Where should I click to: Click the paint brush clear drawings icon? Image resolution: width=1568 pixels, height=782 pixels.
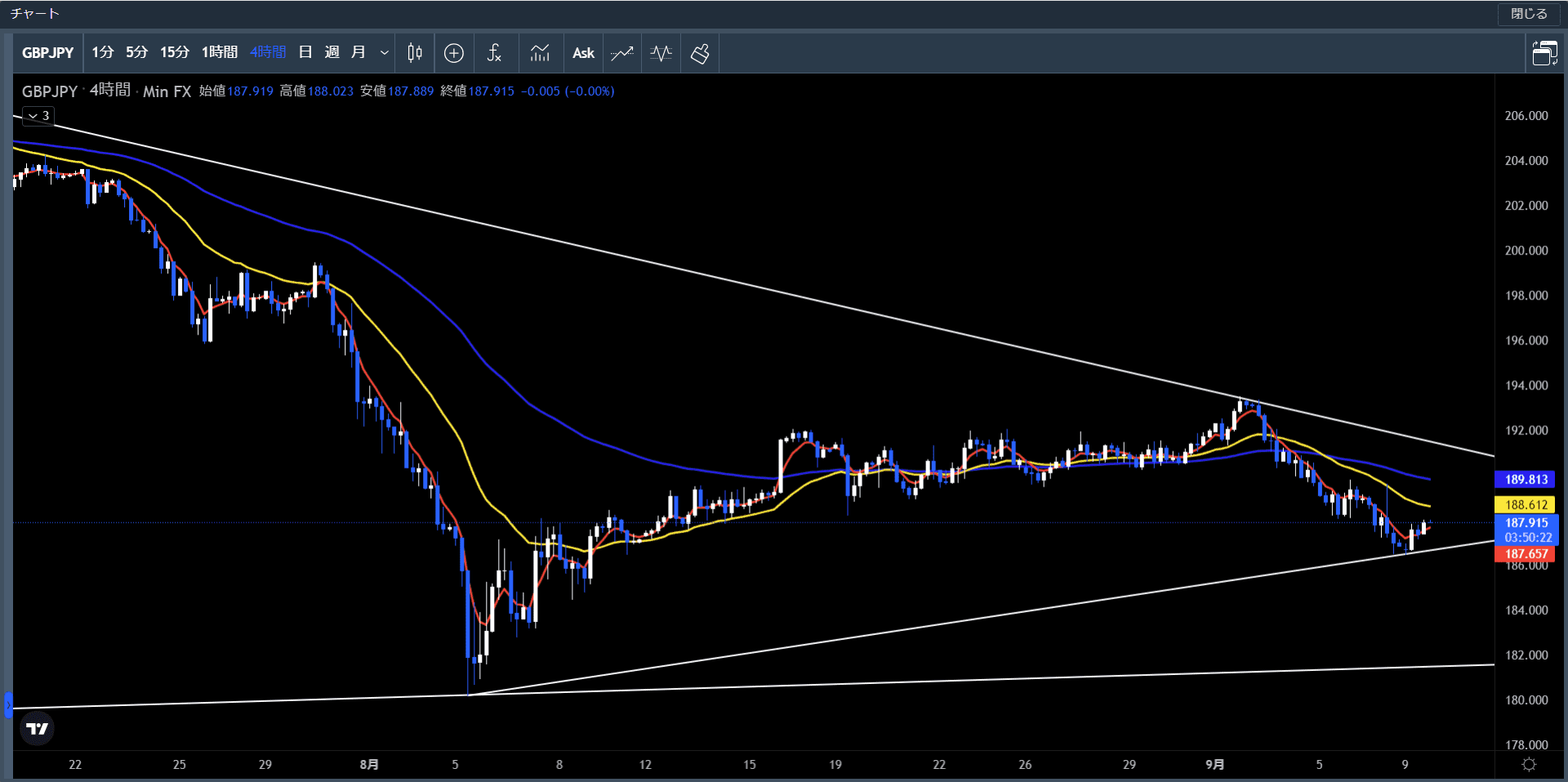click(700, 53)
